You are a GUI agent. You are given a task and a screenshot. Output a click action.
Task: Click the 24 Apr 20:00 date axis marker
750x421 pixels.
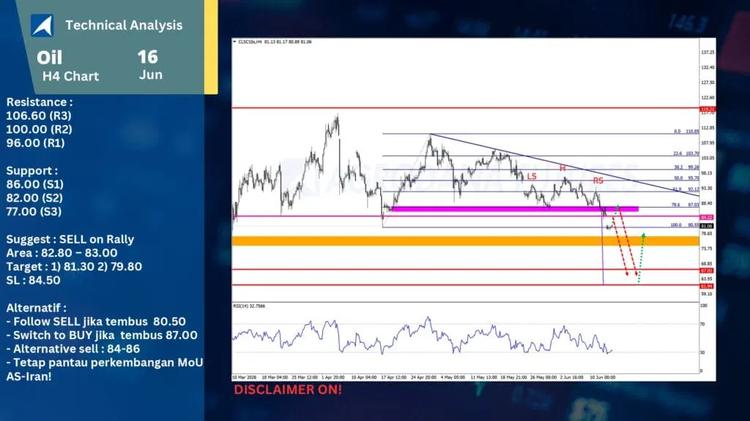423,377
